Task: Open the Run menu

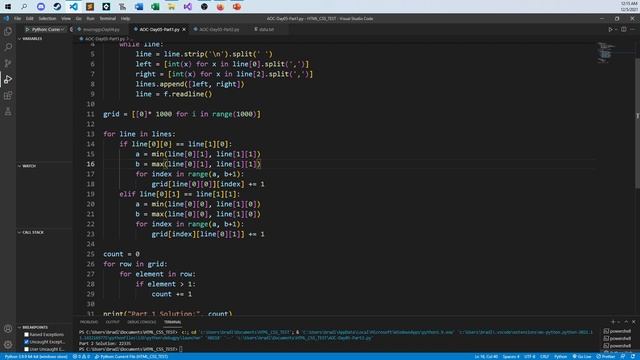Action: pos(90,18)
